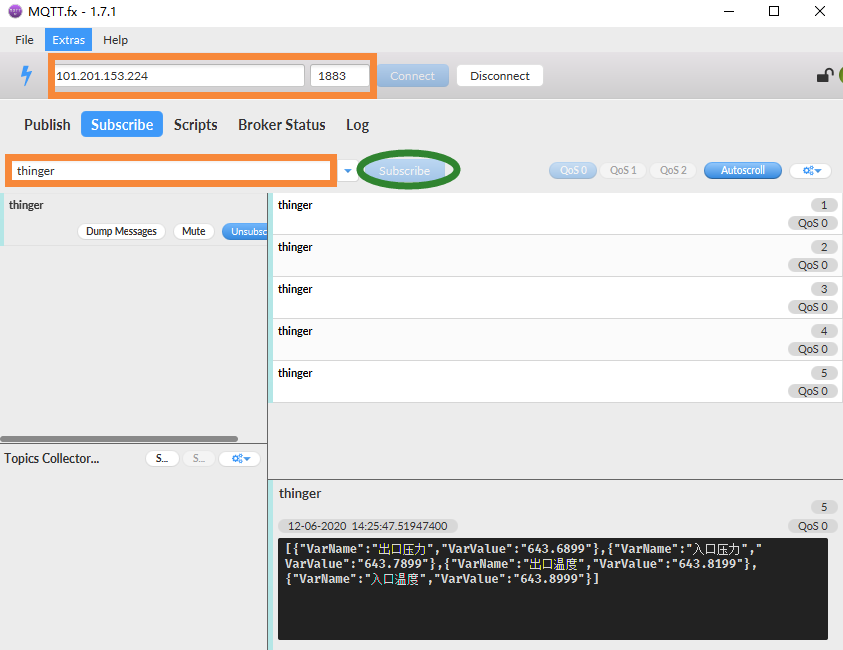Viewport: 843px width, 650px height.
Task: Click the timestamp 12-06-2020 14:25:47
Action: point(368,526)
